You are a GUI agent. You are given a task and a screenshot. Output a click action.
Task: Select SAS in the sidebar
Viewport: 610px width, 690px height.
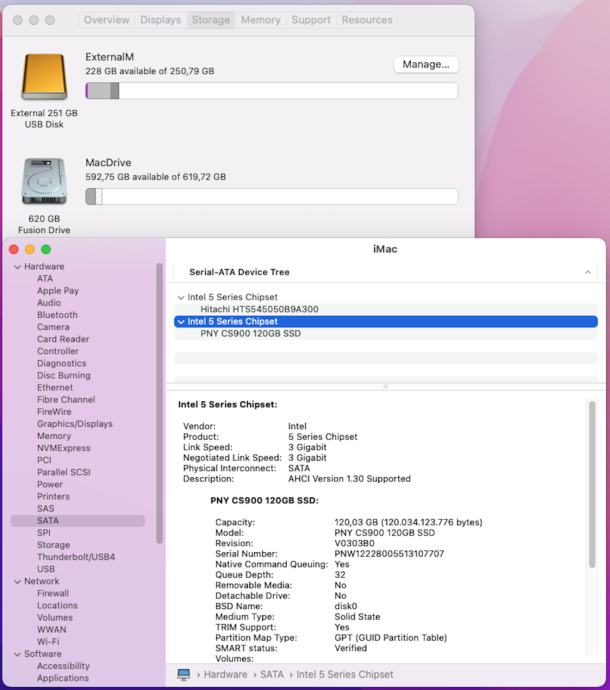point(45,509)
